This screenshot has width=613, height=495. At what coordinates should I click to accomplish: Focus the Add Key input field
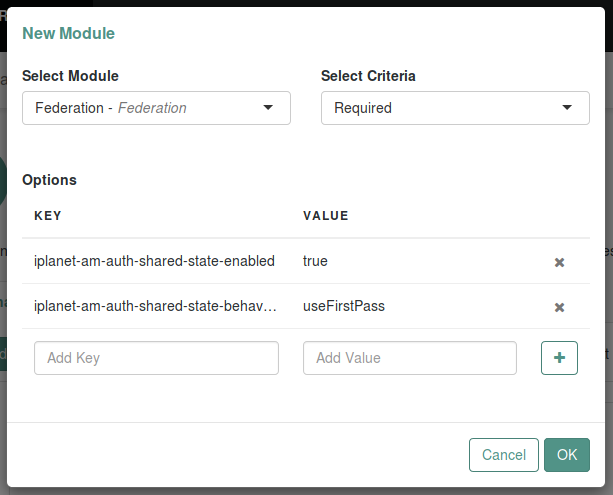pos(156,358)
